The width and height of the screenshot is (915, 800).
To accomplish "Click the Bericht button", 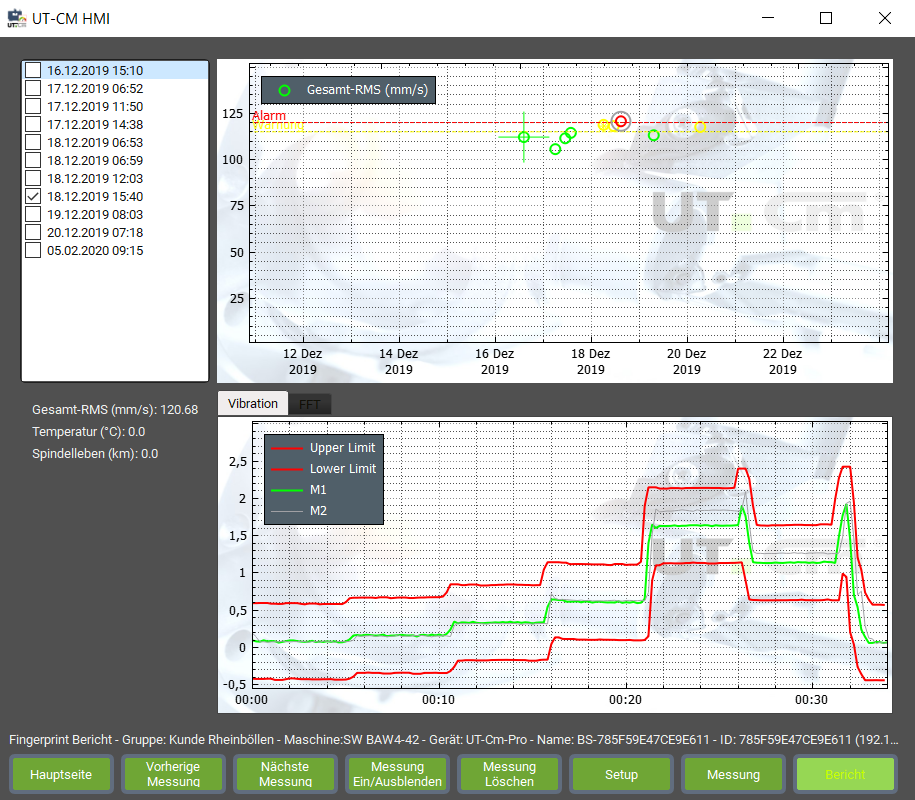I will point(845,774).
